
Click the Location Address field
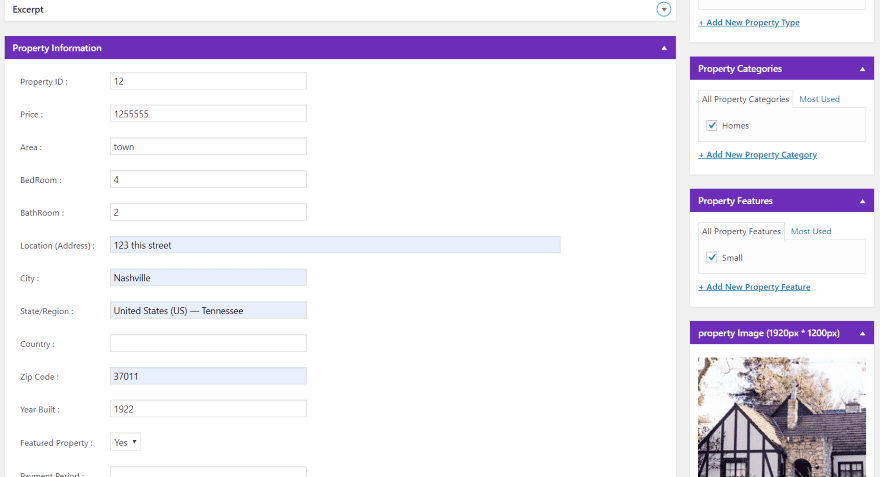pos(335,245)
